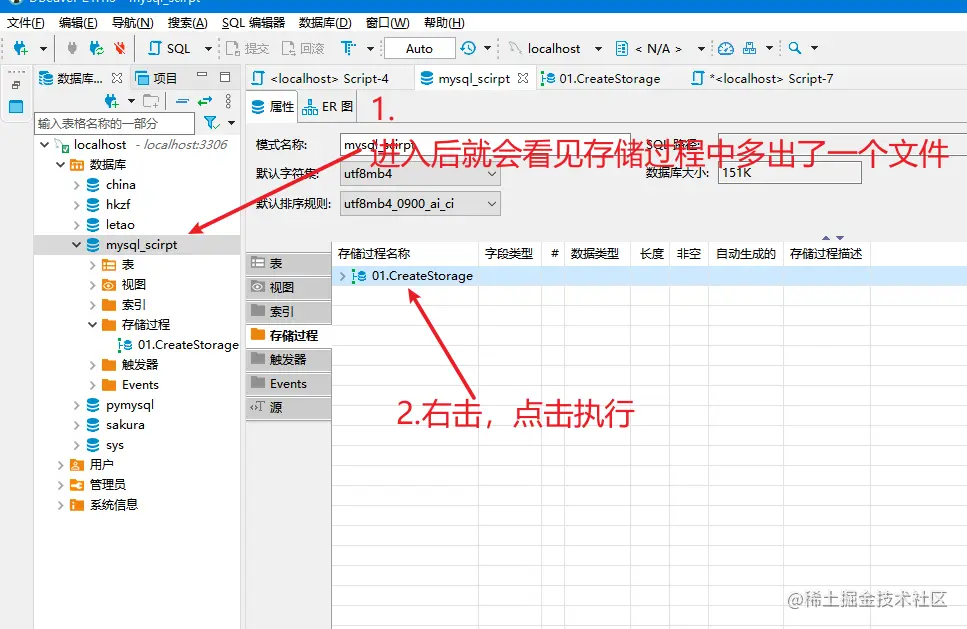Open the localhost active connection selector
This screenshot has height=629, width=967.
[554, 48]
